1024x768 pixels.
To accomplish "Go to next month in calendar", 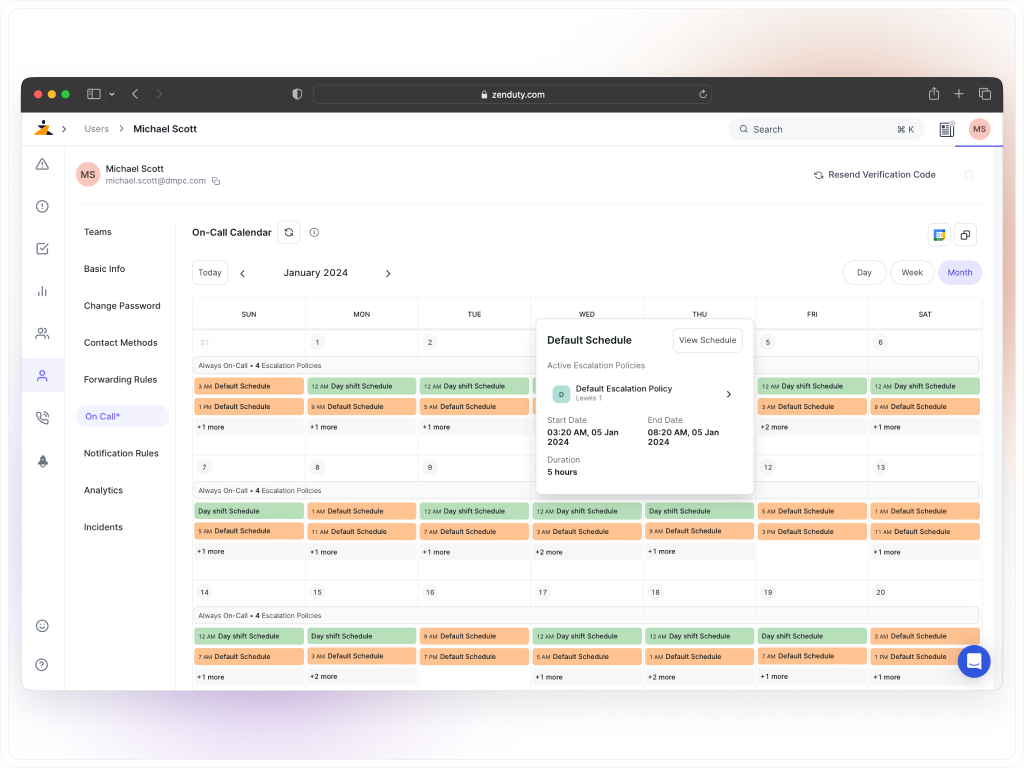I will [388, 274].
